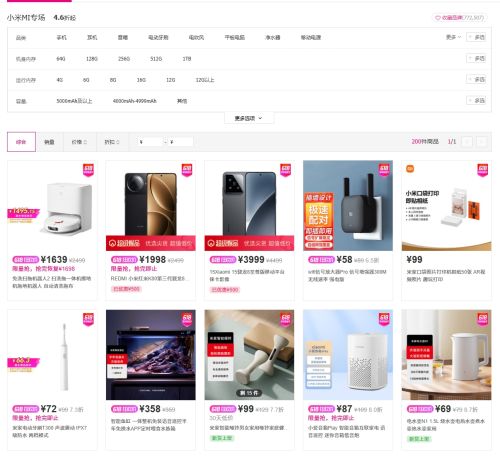Screen dimensions: 500x457
Task: Select the 综合 sorting tab
Action: pos(21,142)
